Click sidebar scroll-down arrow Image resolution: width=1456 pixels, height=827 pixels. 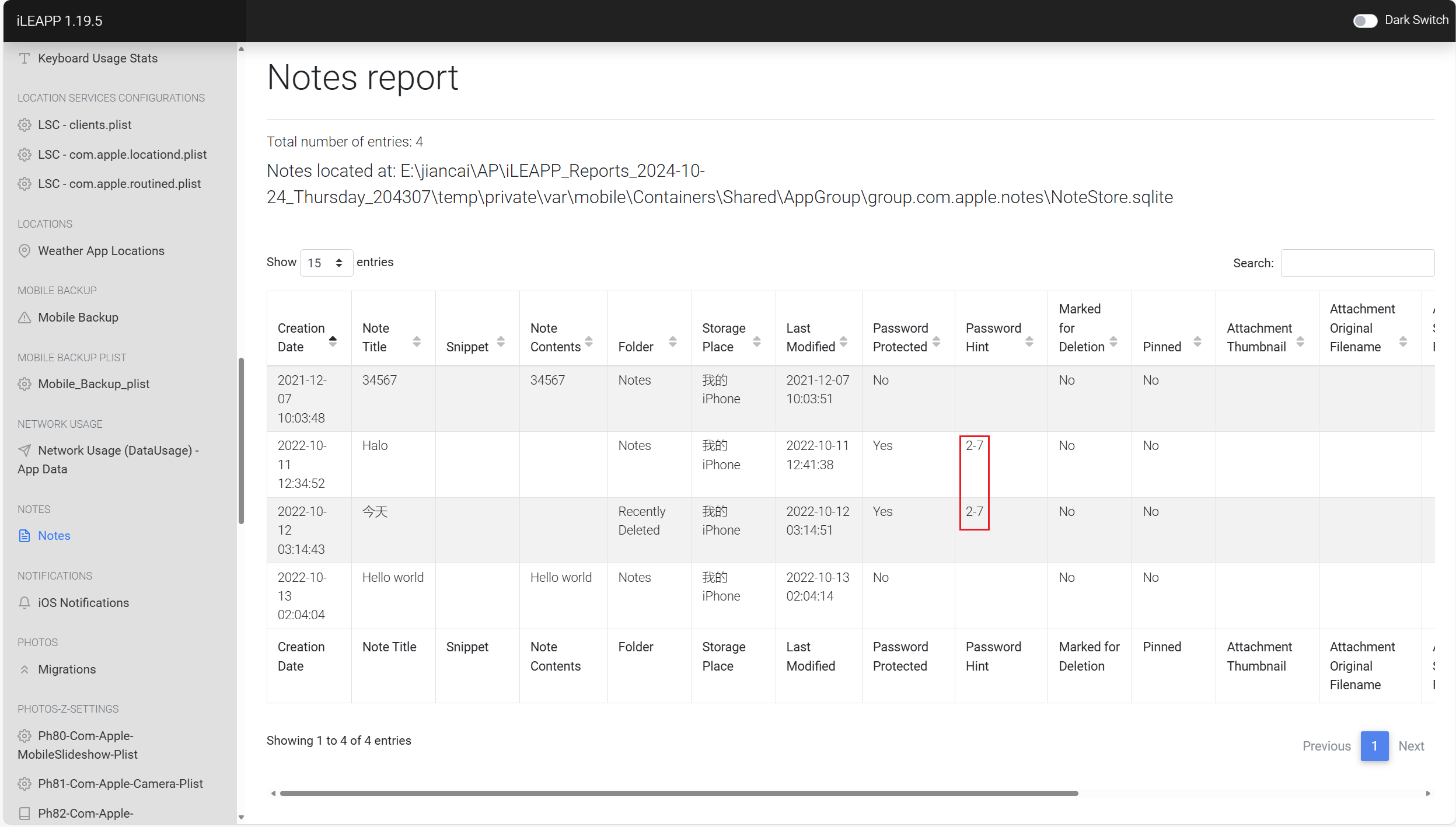[x=241, y=818]
